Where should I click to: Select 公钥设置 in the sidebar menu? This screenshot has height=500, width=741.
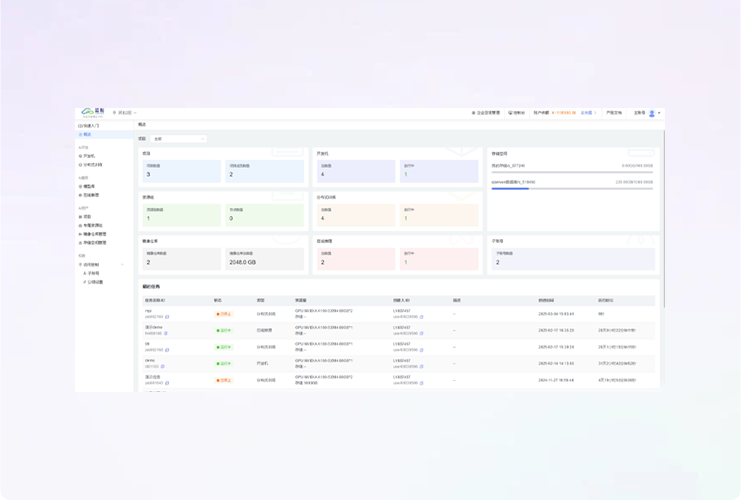tap(95, 282)
